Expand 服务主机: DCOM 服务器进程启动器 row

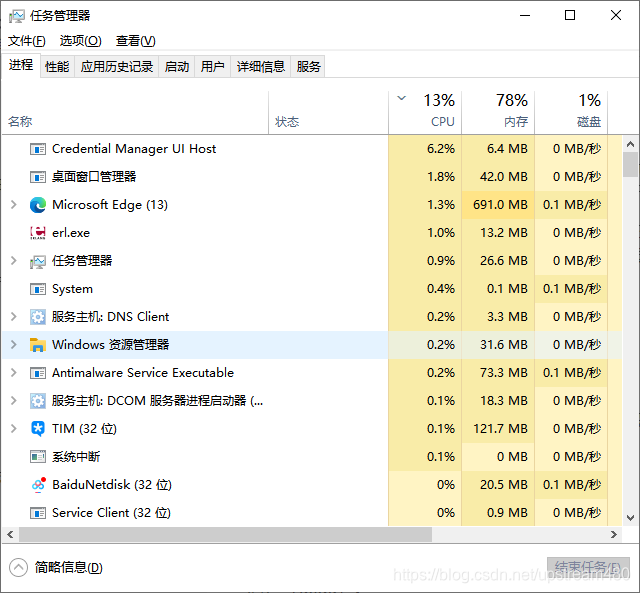[x=13, y=400]
